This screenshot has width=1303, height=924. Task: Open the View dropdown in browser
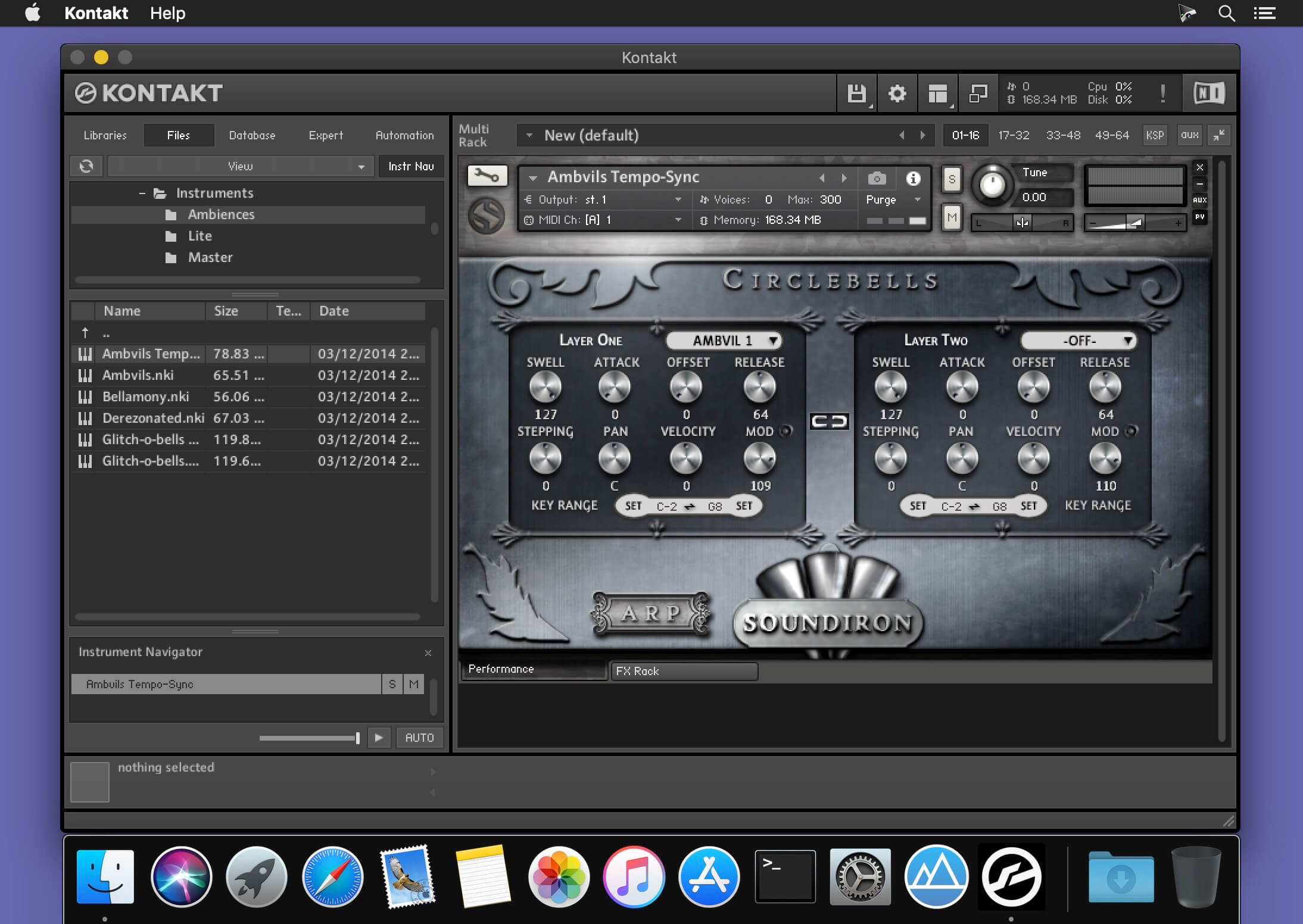(x=241, y=166)
